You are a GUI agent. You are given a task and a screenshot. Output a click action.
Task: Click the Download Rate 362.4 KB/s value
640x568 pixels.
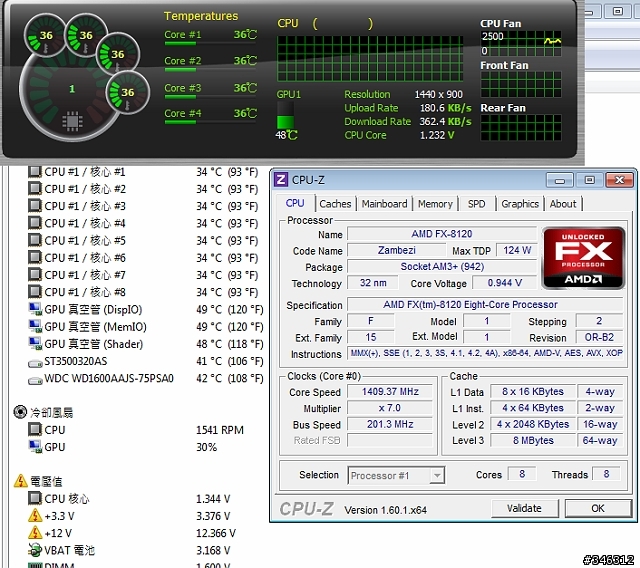[445, 122]
